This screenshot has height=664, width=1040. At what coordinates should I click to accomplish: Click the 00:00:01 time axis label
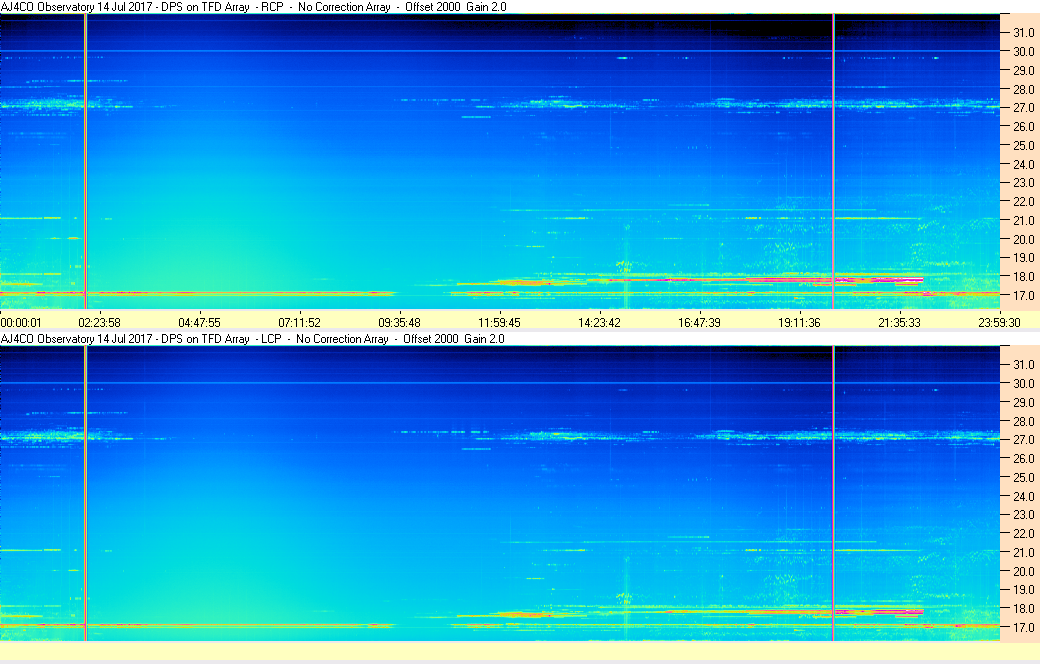click(21, 323)
